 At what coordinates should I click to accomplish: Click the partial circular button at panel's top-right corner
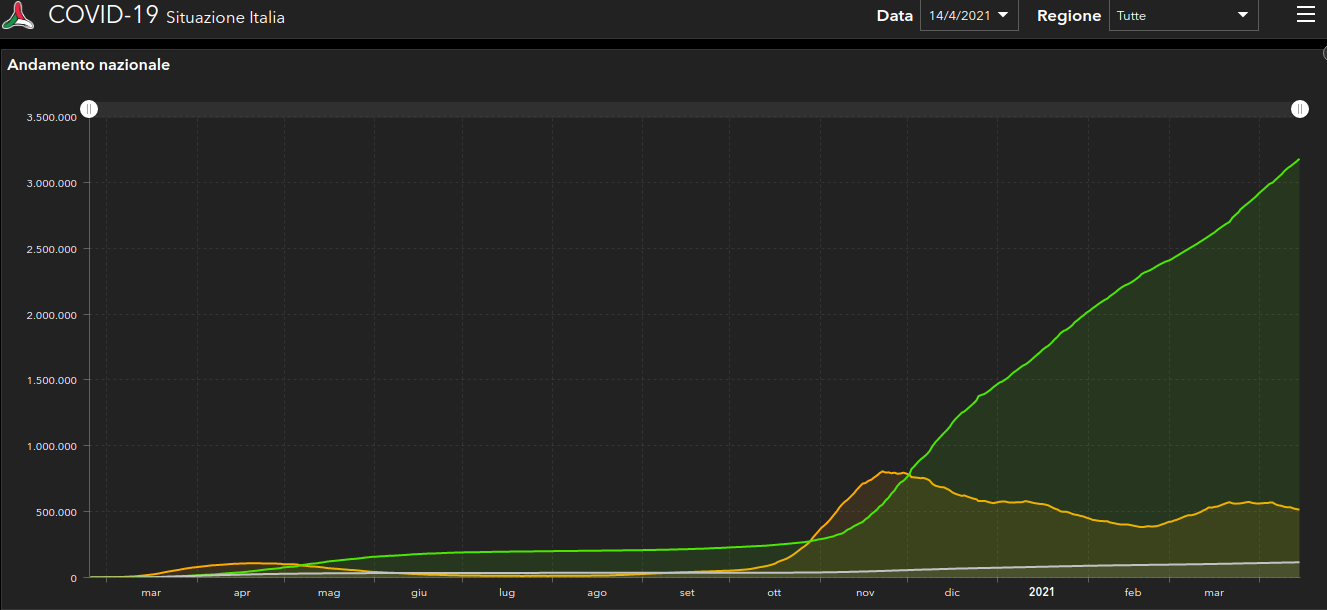pyautogui.click(x=1322, y=54)
